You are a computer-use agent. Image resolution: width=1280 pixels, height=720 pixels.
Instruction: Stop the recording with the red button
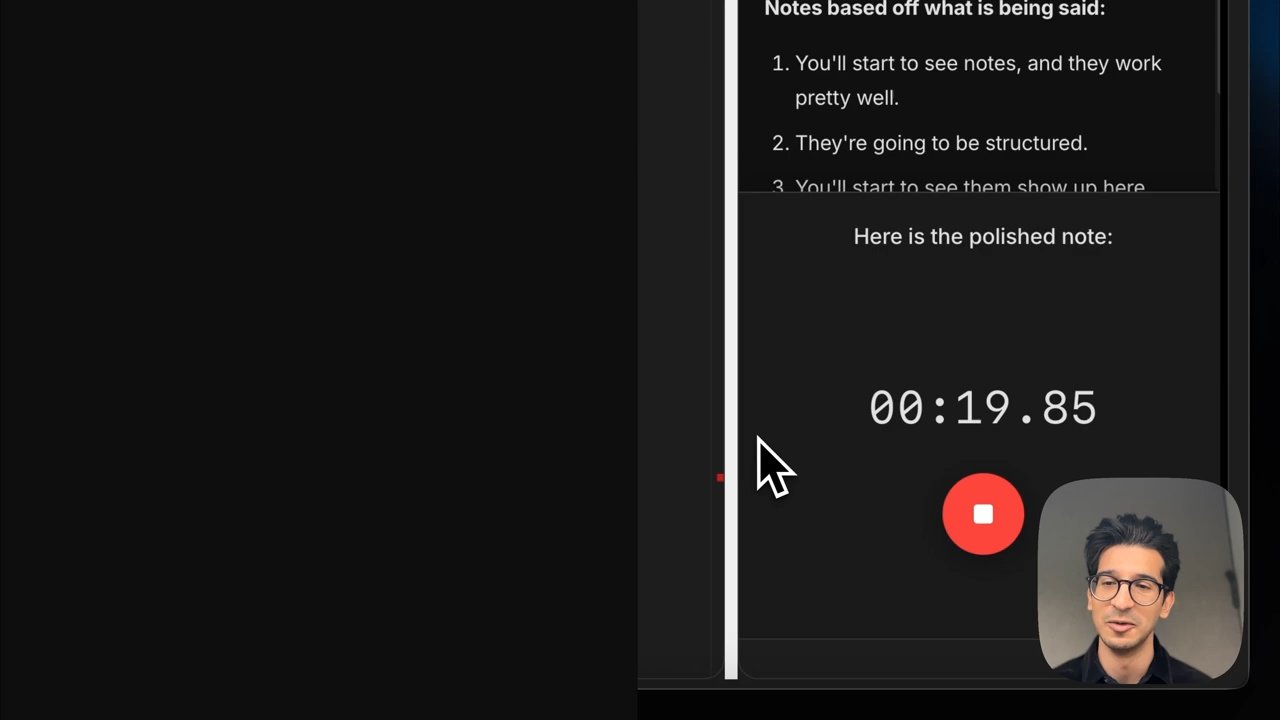pyautogui.click(x=983, y=514)
